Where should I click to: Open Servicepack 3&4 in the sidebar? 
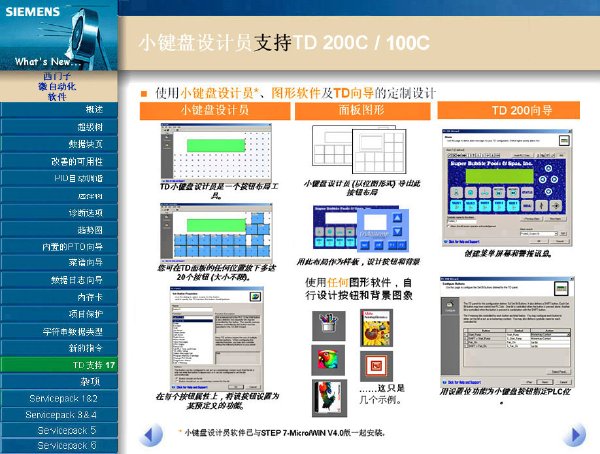point(59,415)
